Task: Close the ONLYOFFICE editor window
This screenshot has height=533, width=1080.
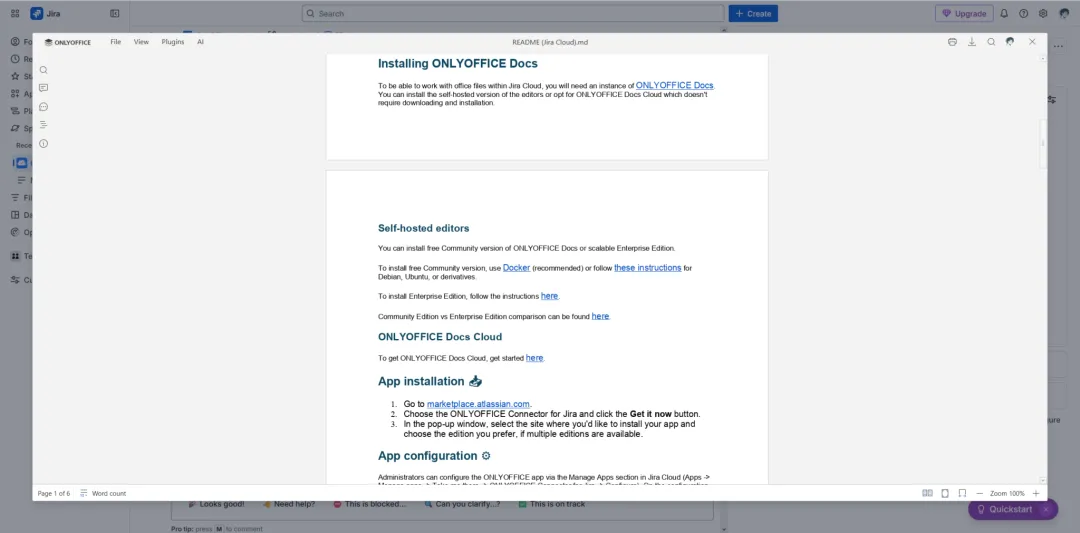Action: click(x=1032, y=42)
